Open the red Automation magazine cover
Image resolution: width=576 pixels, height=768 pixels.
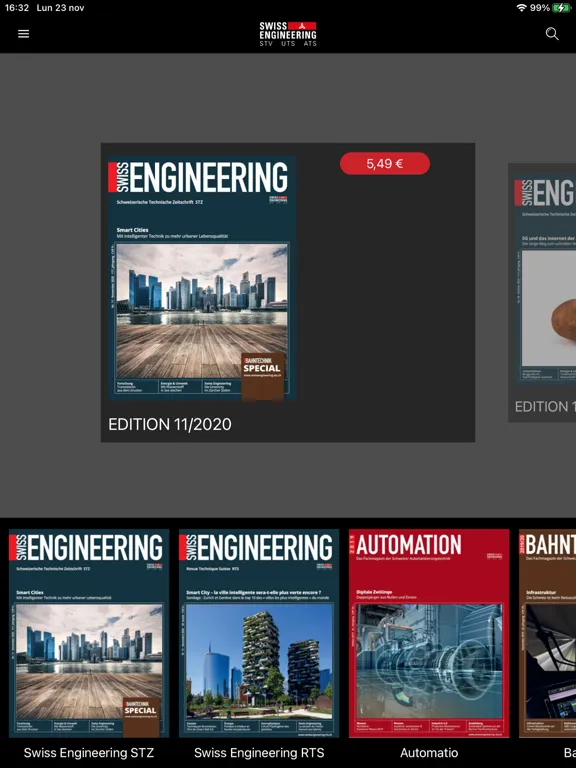coord(429,633)
